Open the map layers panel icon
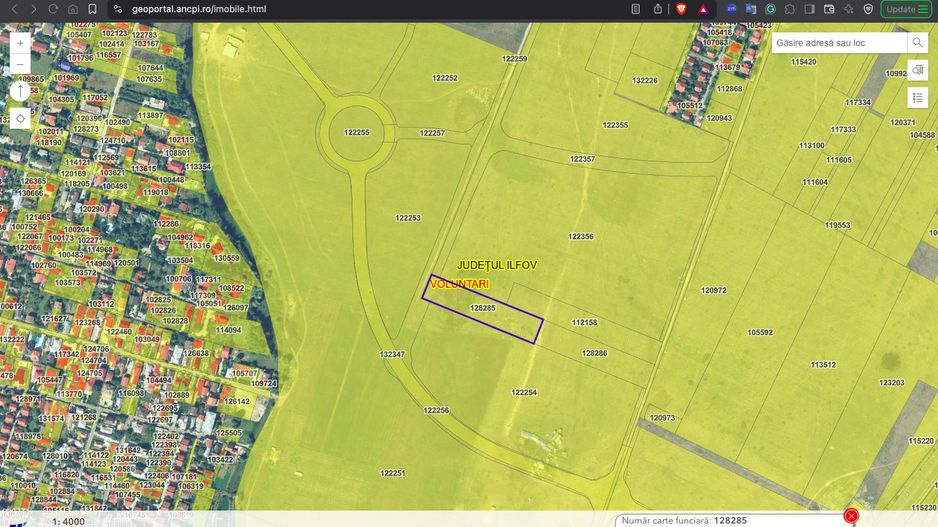The width and height of the screenshot is (938, 527). pos(917,70)
